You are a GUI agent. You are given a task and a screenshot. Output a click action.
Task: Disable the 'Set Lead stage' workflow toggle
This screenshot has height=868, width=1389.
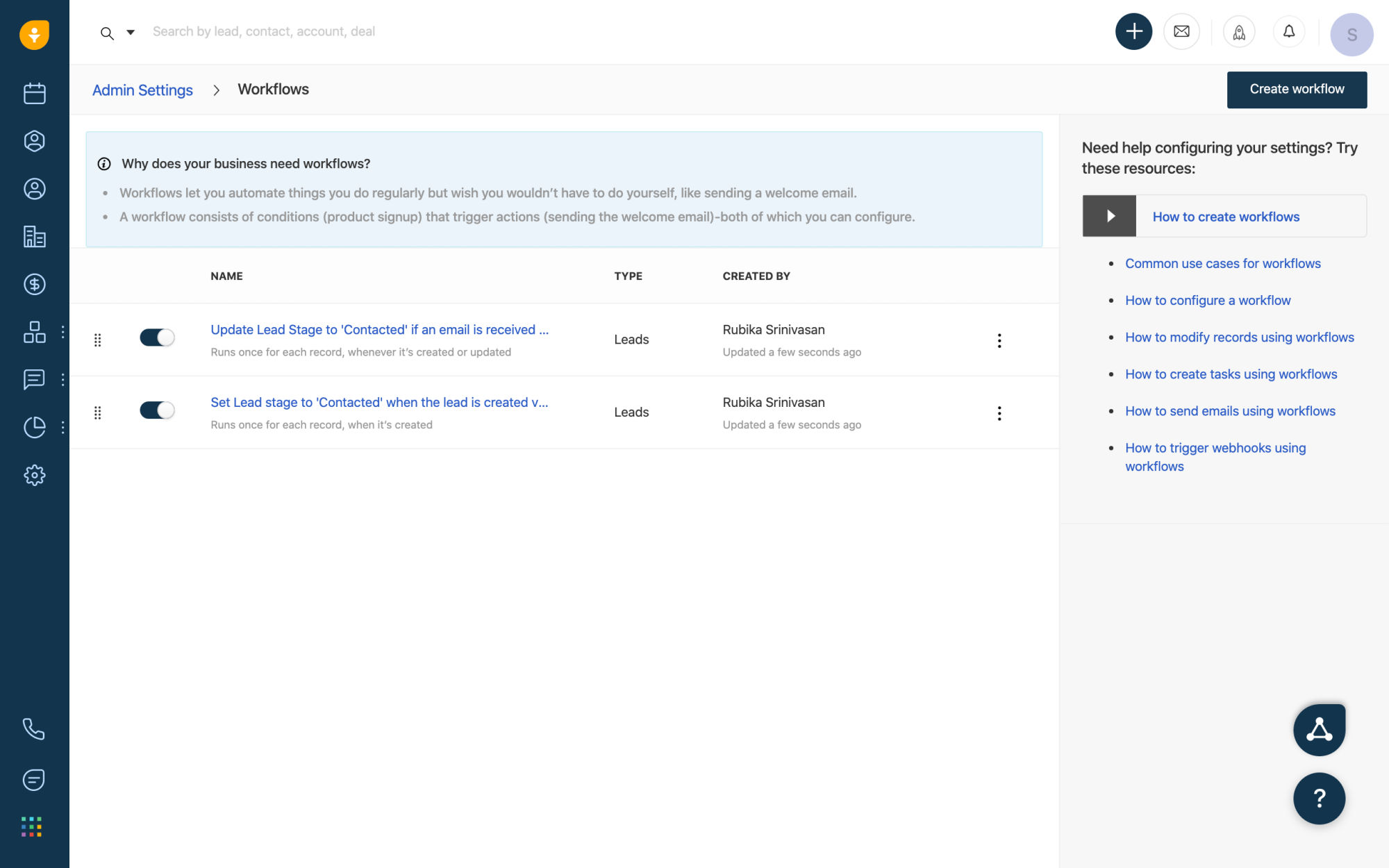tap(157, 410)
